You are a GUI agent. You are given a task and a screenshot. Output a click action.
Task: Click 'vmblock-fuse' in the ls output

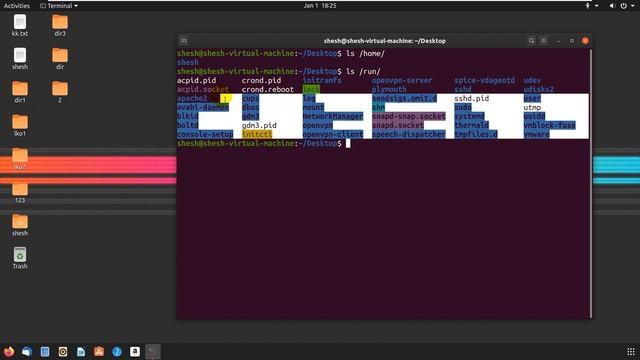(x=549, y=125)
